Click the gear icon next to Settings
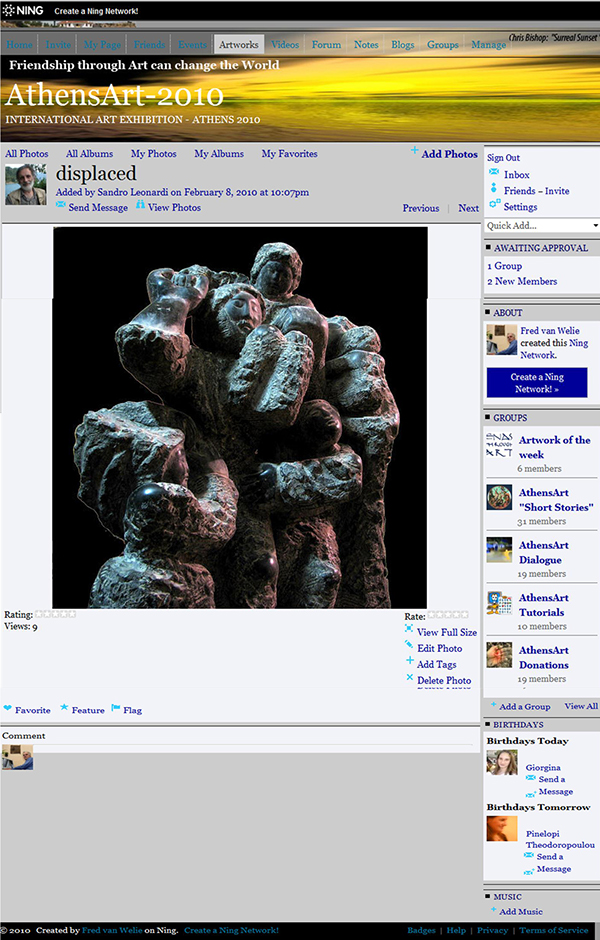600x940 pixels. tap(495, 204)
